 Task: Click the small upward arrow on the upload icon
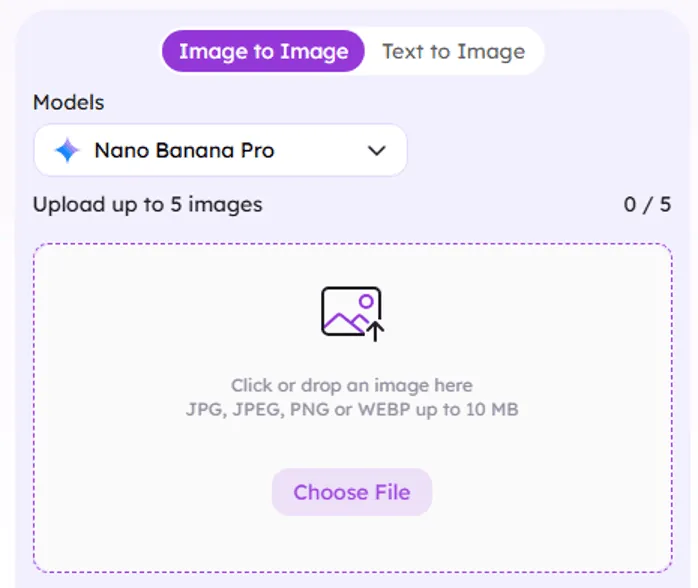tap(376, 329)
